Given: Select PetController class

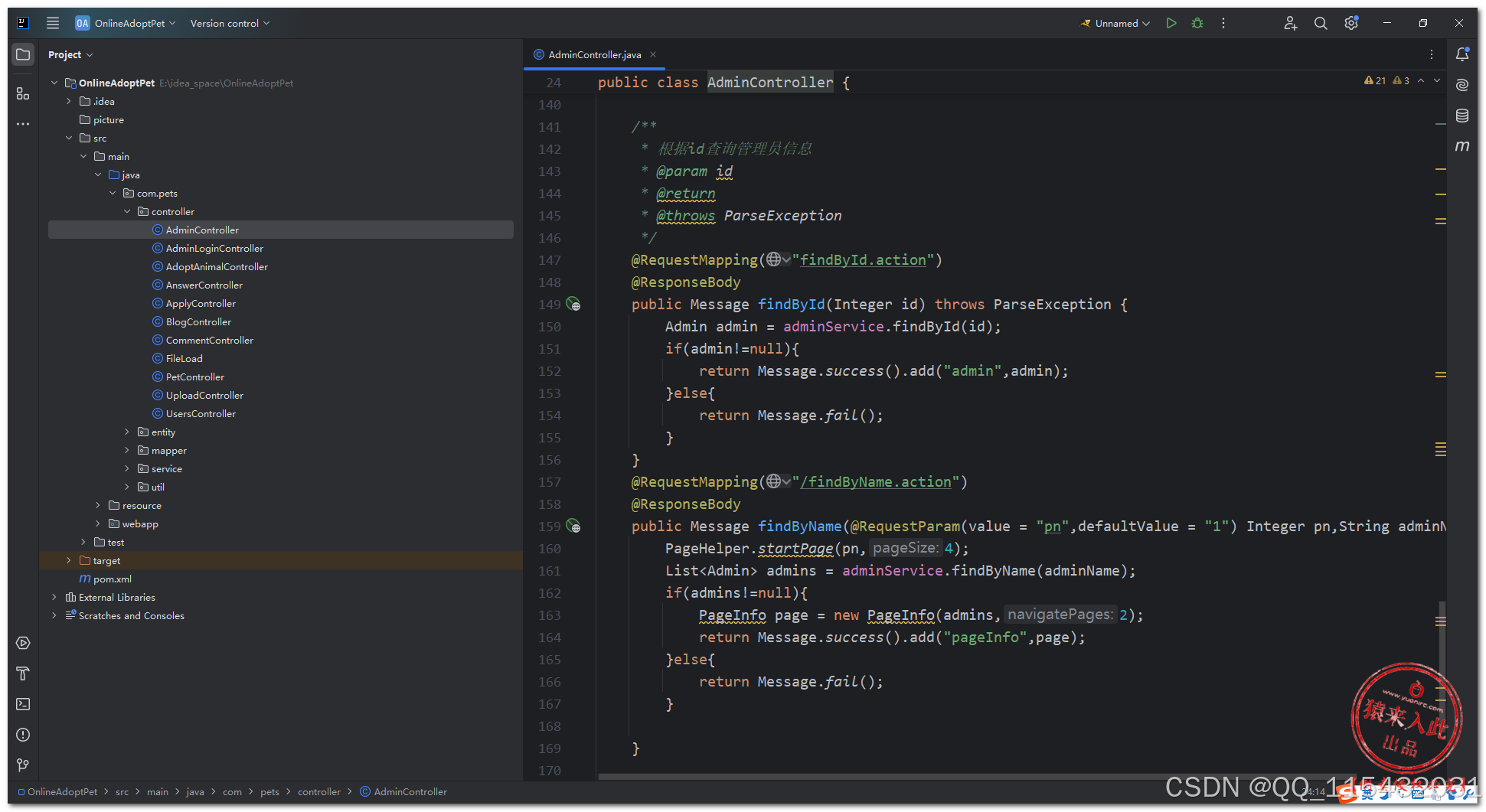Looking at the screenshot, I should [x=195, y=377].
